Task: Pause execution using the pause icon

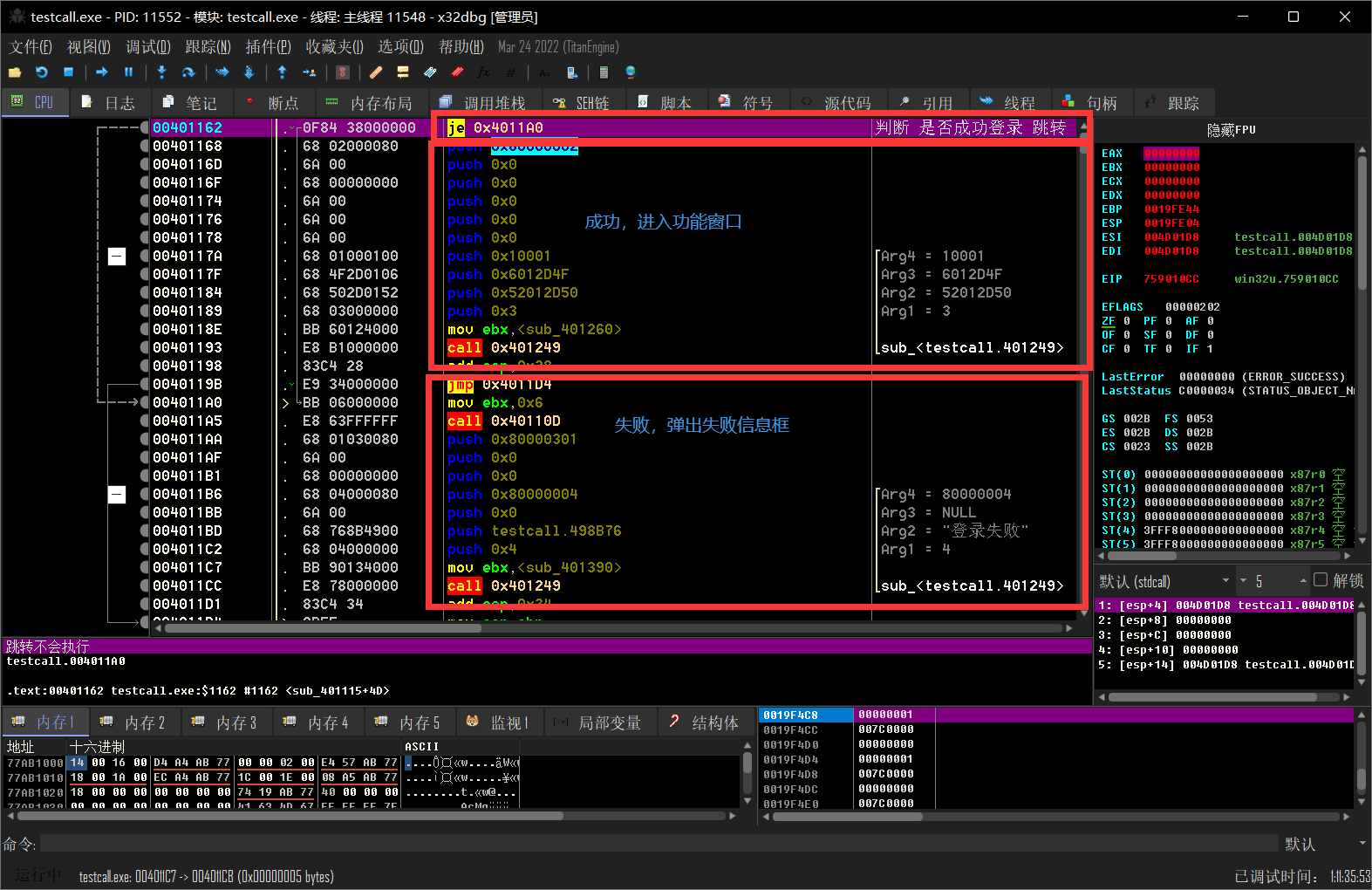Action: [129, 72]
